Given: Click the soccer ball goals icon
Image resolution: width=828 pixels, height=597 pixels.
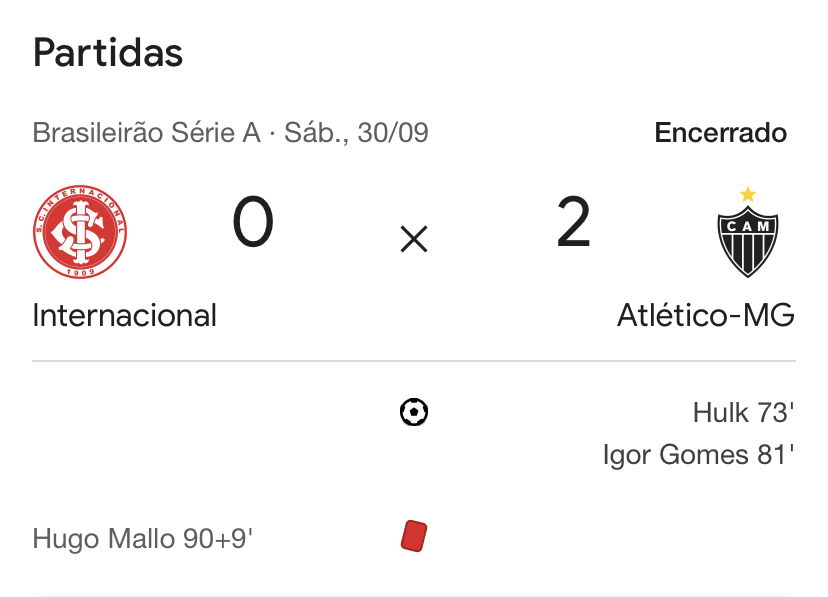Looking at the screenshot, I should click(x=414, y=412).
